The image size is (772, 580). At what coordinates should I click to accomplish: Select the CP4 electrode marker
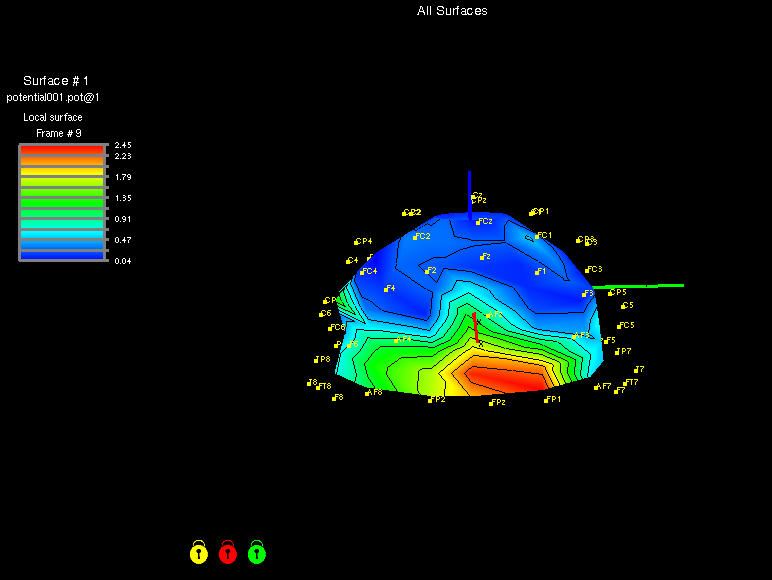pos(356,242)
